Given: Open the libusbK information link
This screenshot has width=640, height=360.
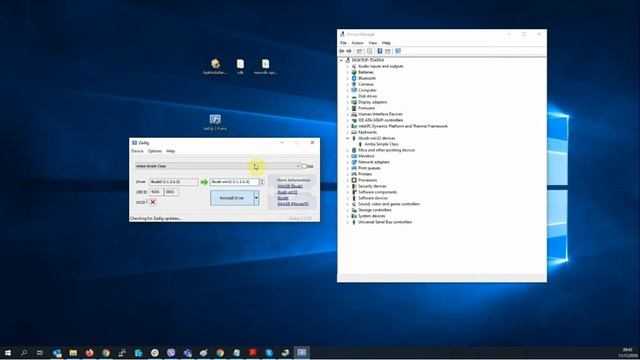Looking at the screenshot, I should coord(283,198).
